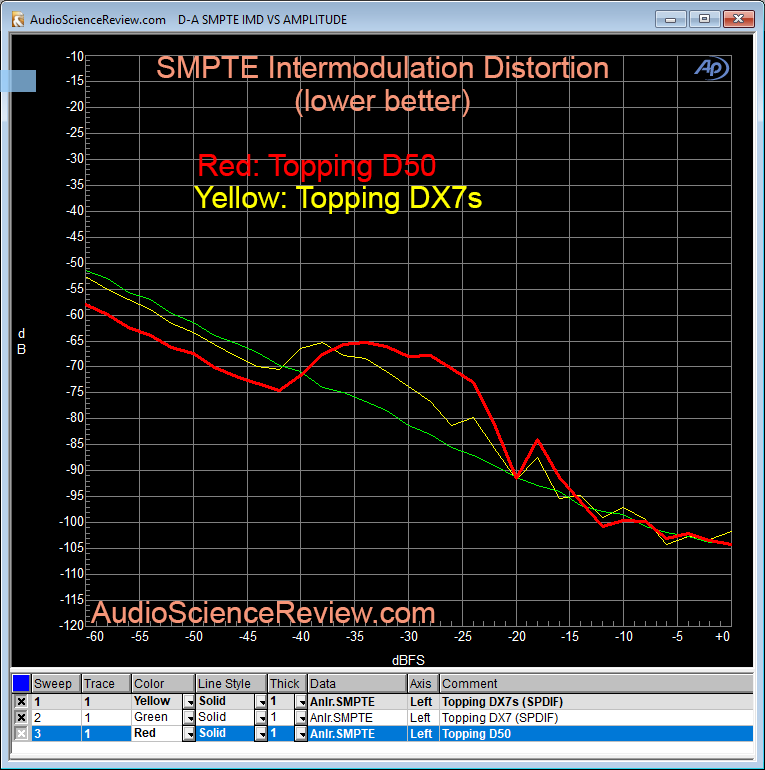Image resolution: width=765 pixels, height=770 pixels.
Task: Click the Comment column header
Action: tap(596, 684)
